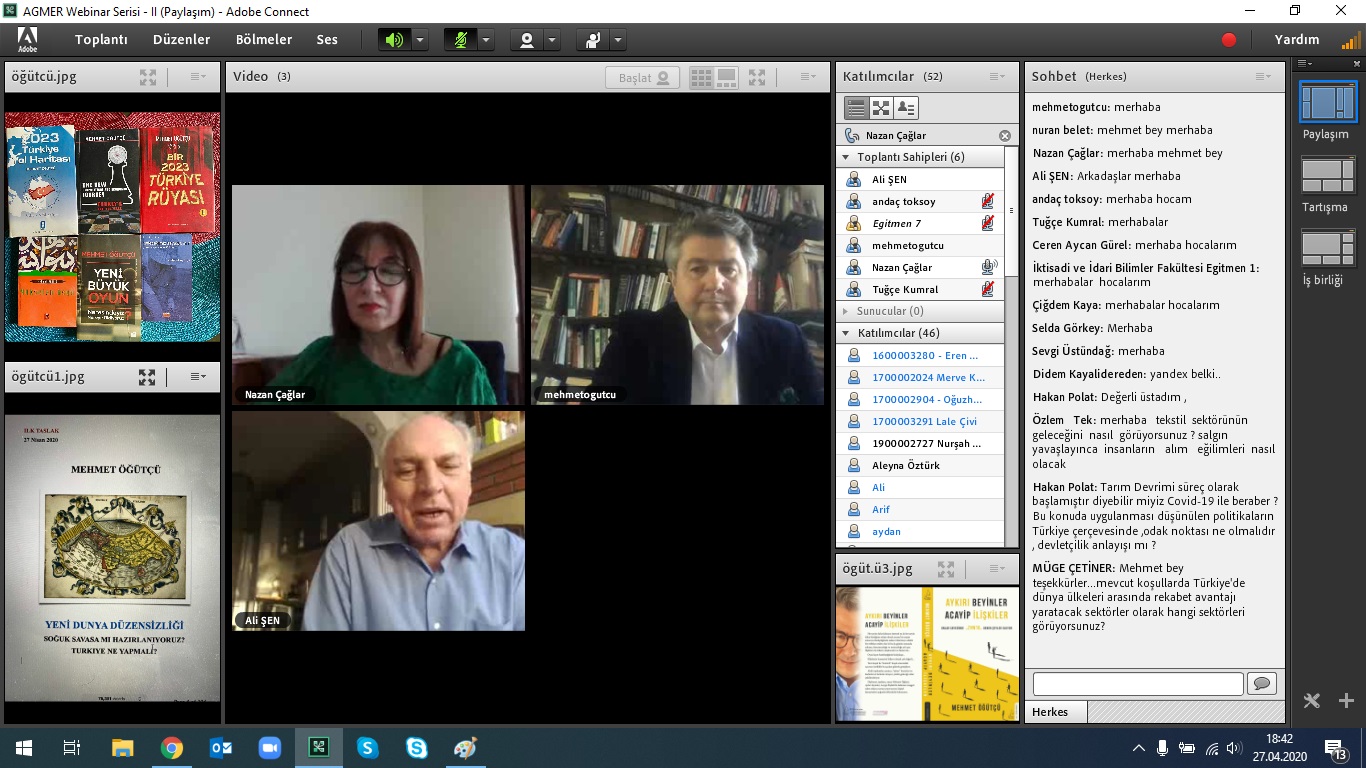1366x768 pixels.
Task: Click the Başlat webcam button
Action: point(643,77)
